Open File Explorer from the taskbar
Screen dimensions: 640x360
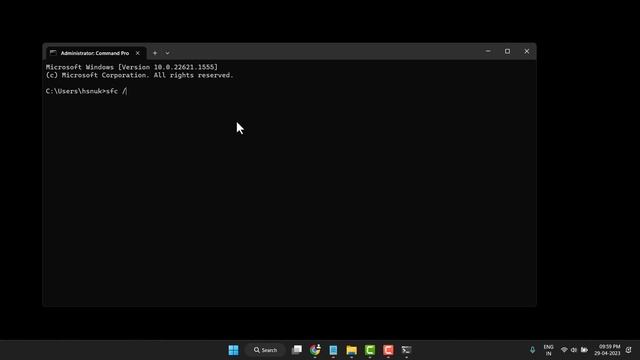click(x=351, y=350)
